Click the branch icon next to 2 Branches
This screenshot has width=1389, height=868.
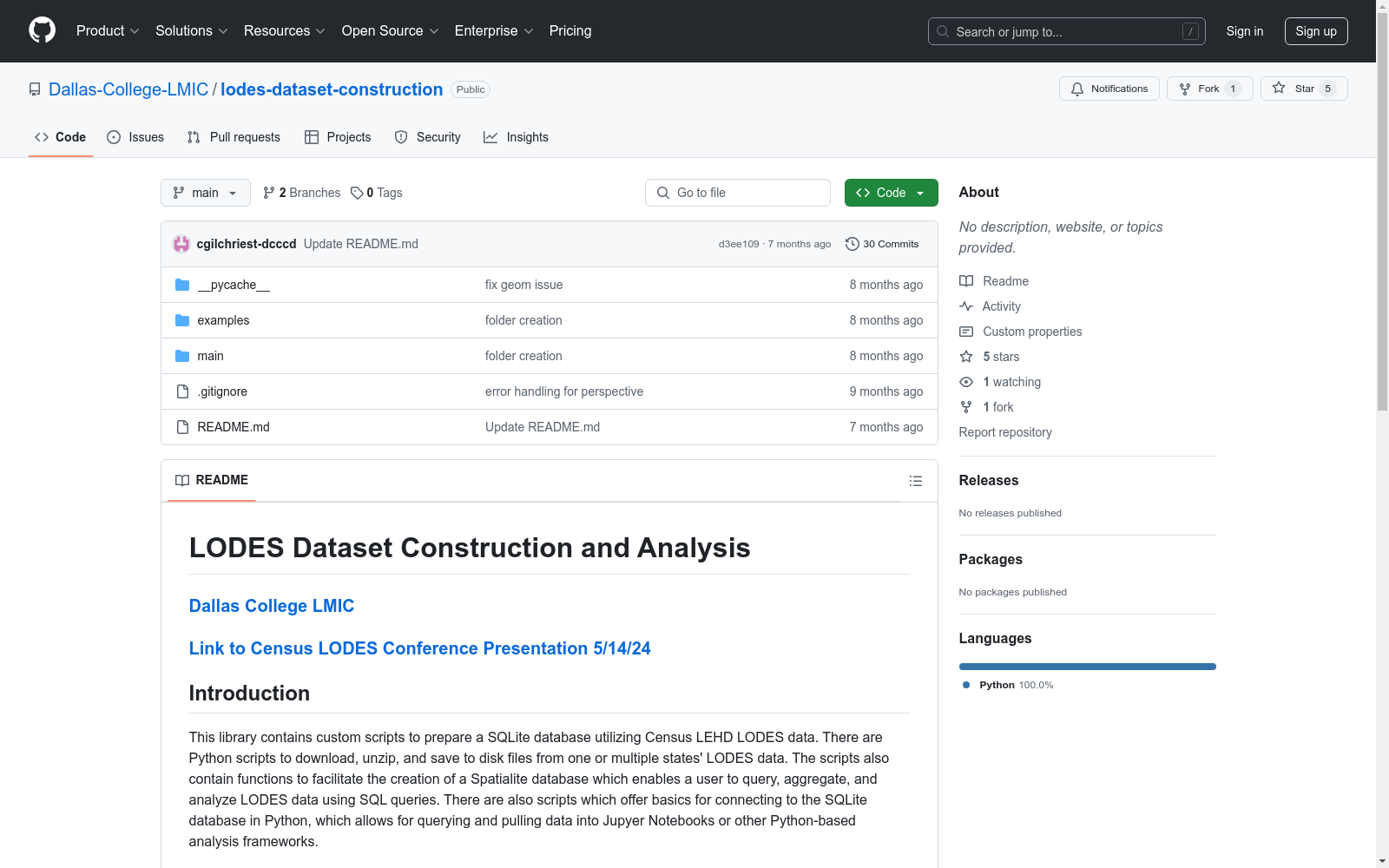point(269,193)
